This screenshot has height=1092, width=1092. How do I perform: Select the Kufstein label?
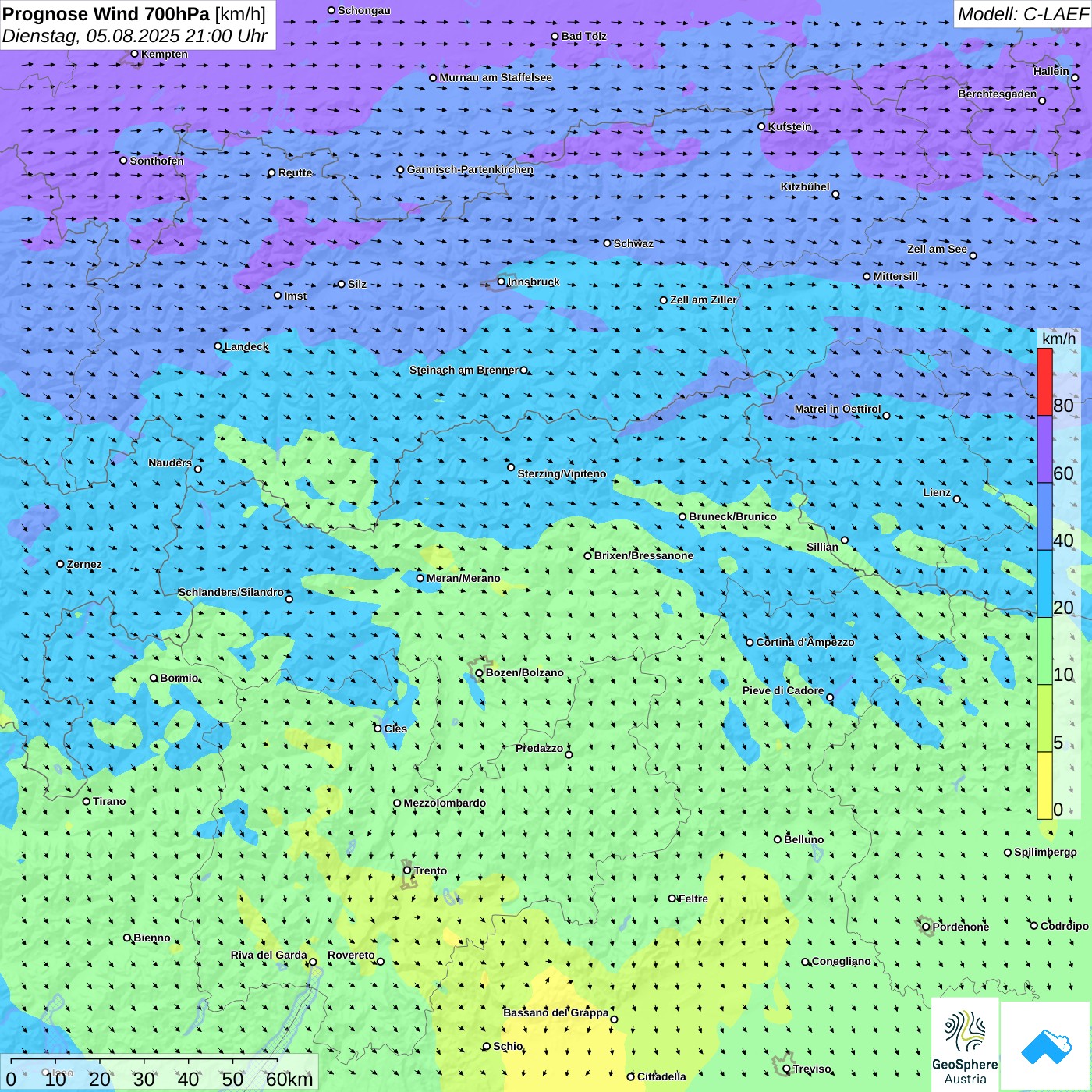tap(789, 126)
